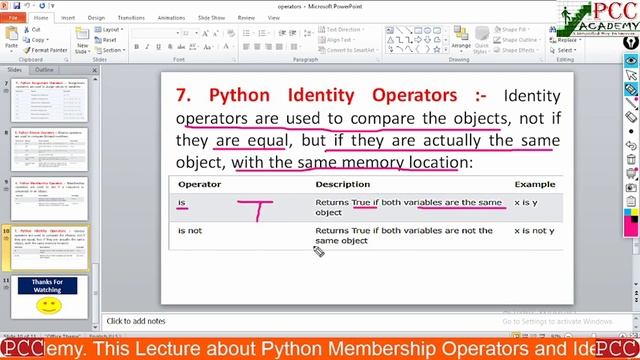Click the Copy command
640x360 pixels.
36,40
